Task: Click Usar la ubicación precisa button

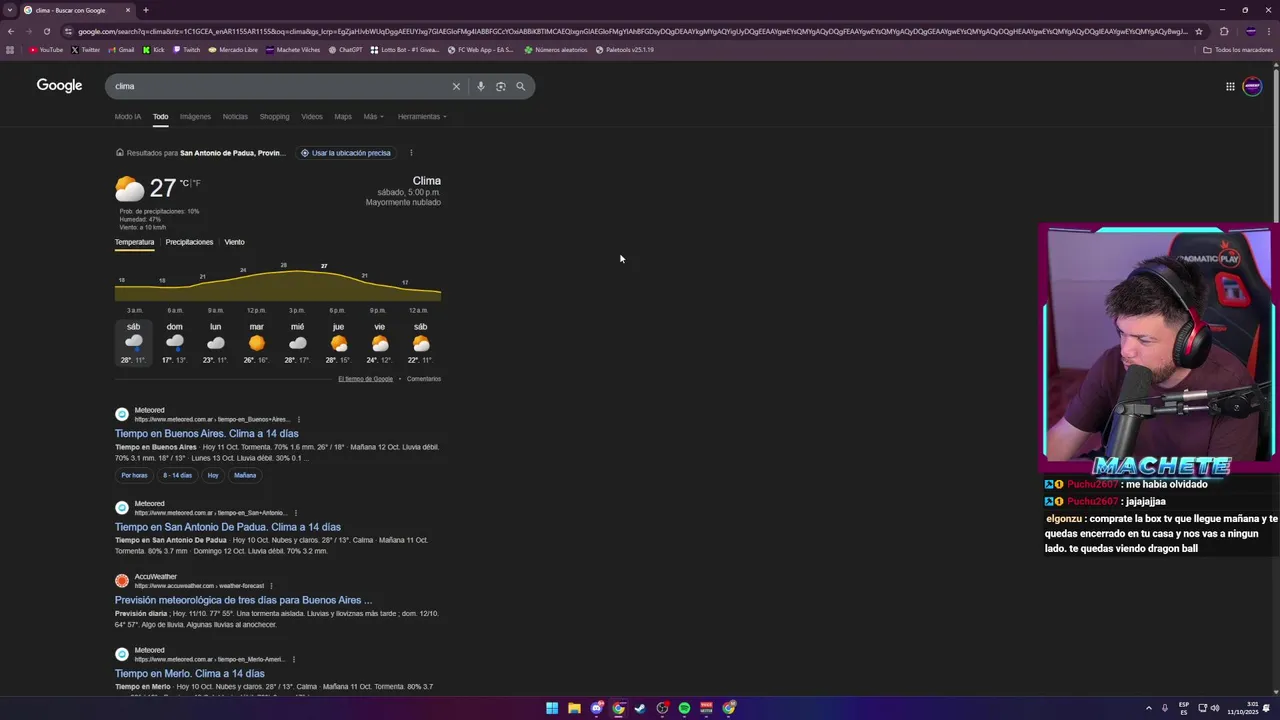Action: pos(346,153)
